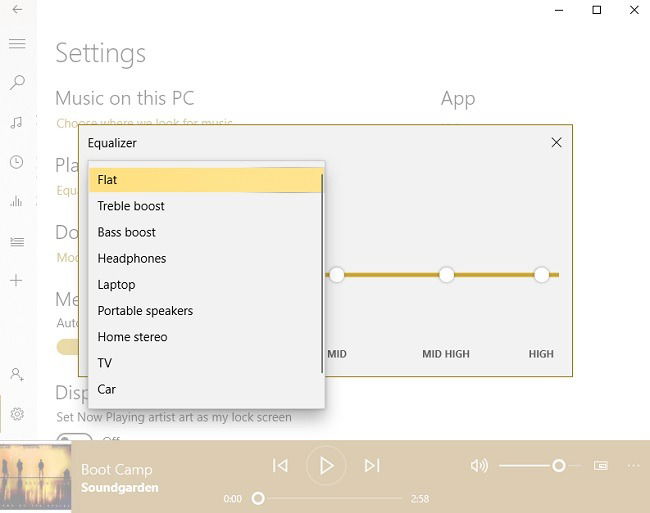
Task: Select the Laptop preset
Action: (205, 285)
